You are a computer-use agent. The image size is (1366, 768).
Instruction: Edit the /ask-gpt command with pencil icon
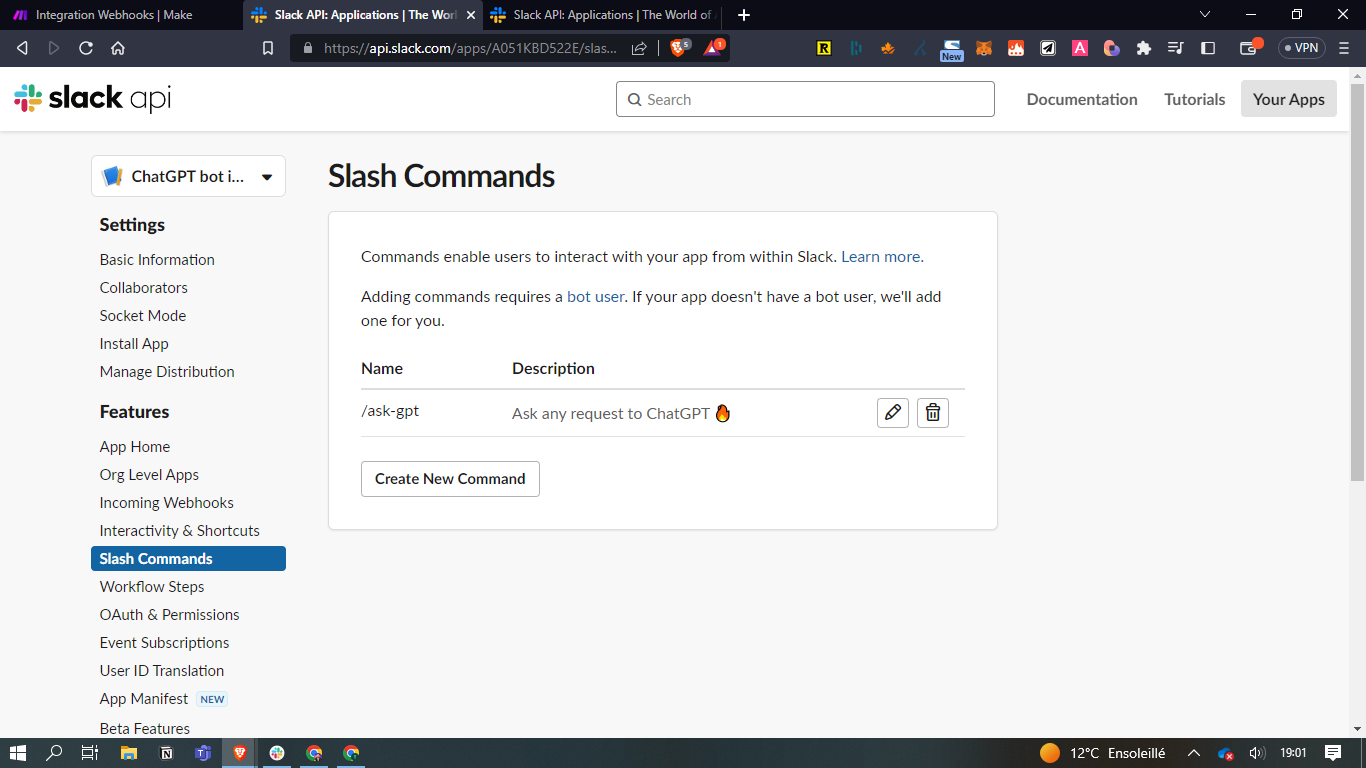893,413
